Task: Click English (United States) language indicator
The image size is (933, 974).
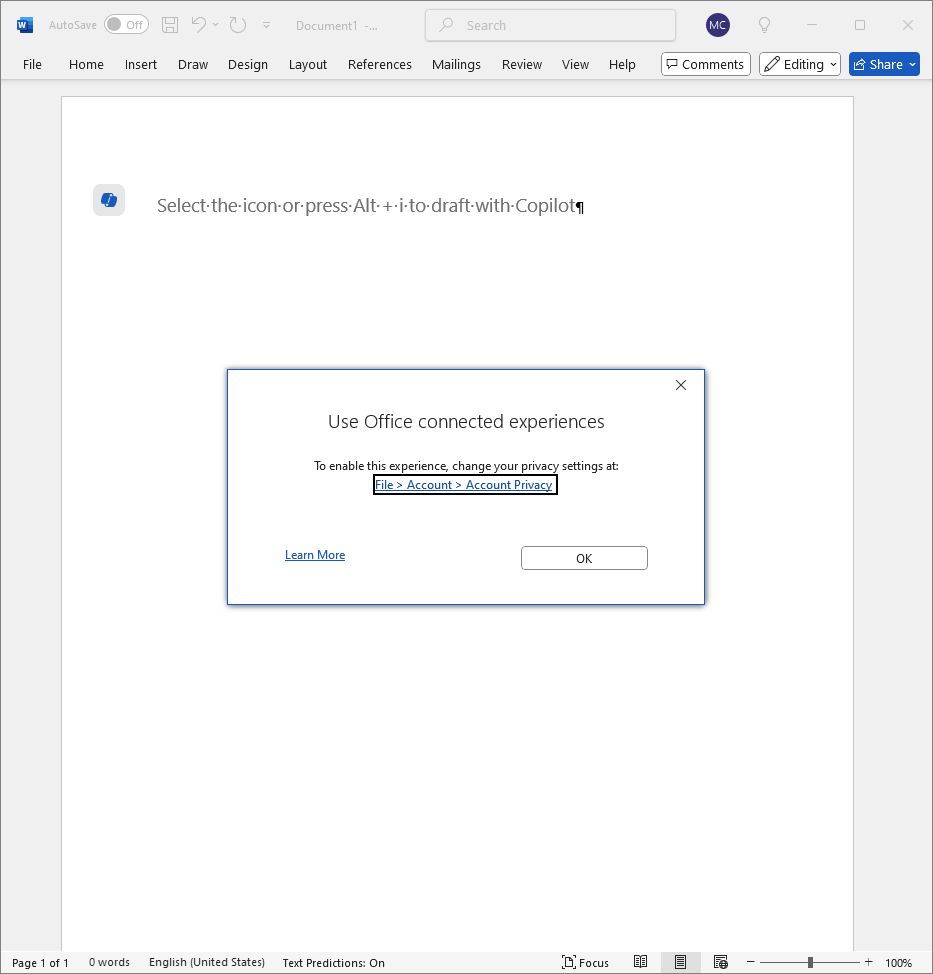Action: click(x=207, y=962)
